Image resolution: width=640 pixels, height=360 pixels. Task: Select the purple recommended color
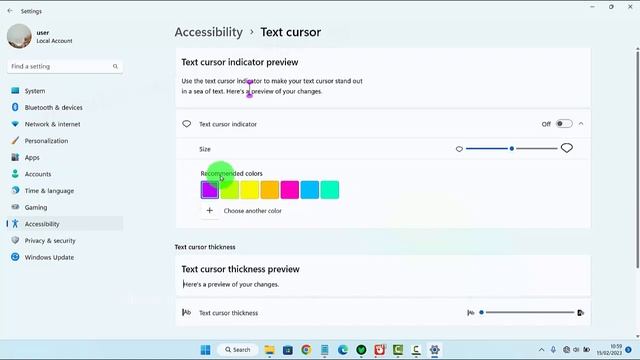[210, 190]
